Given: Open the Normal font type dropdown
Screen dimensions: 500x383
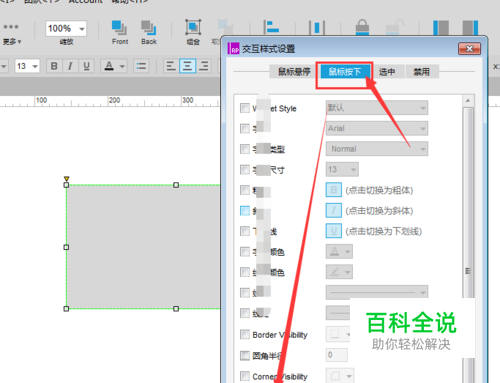Looking at the screenshot, I should point(377,149).
